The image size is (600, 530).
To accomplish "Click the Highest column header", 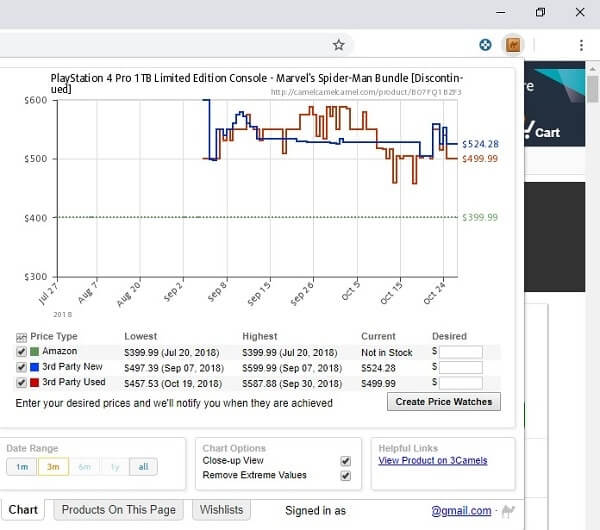I will 259,336.
